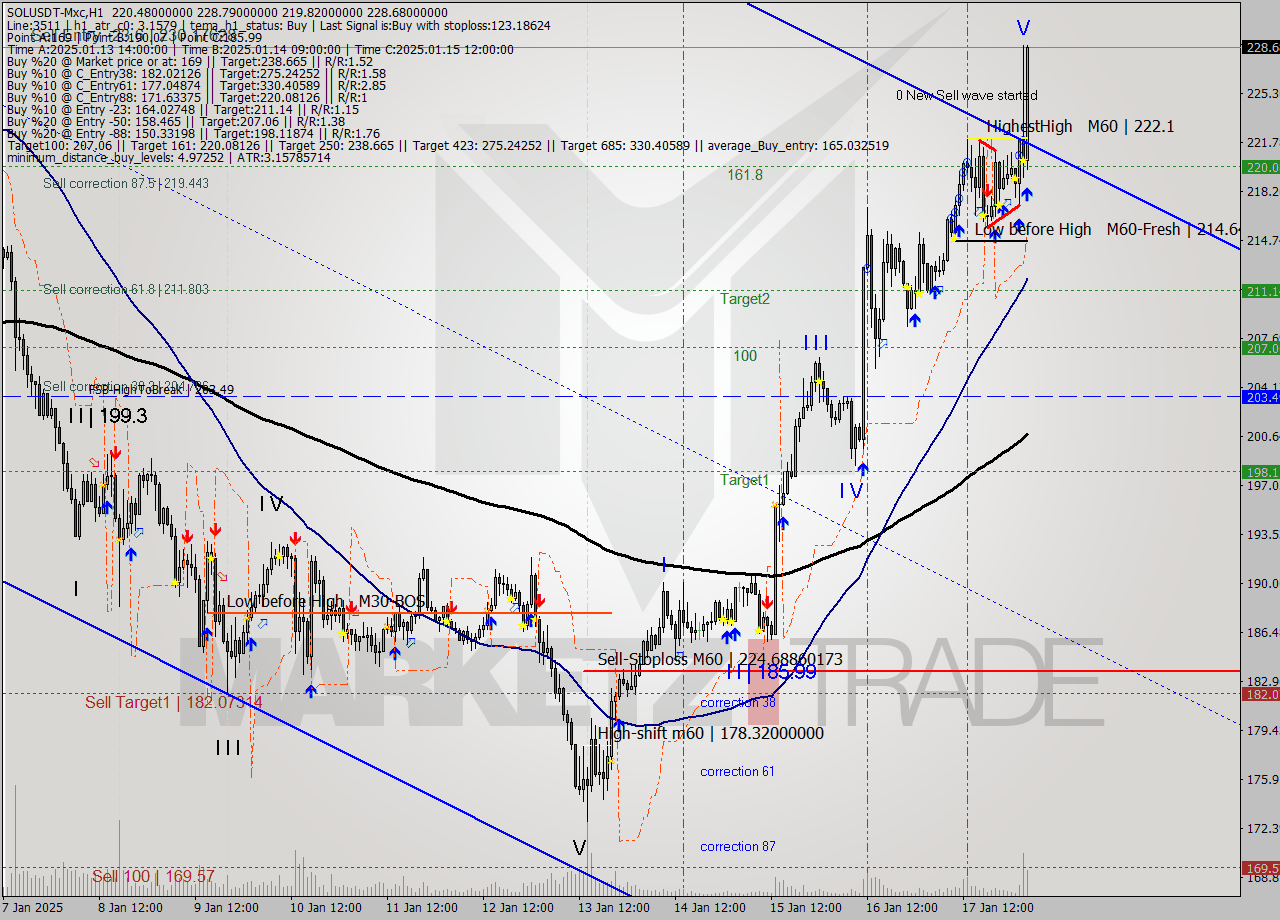Click the green 207.0 price tag
This screenshot has width=1280, height=920.
[x=1260, y=348]
